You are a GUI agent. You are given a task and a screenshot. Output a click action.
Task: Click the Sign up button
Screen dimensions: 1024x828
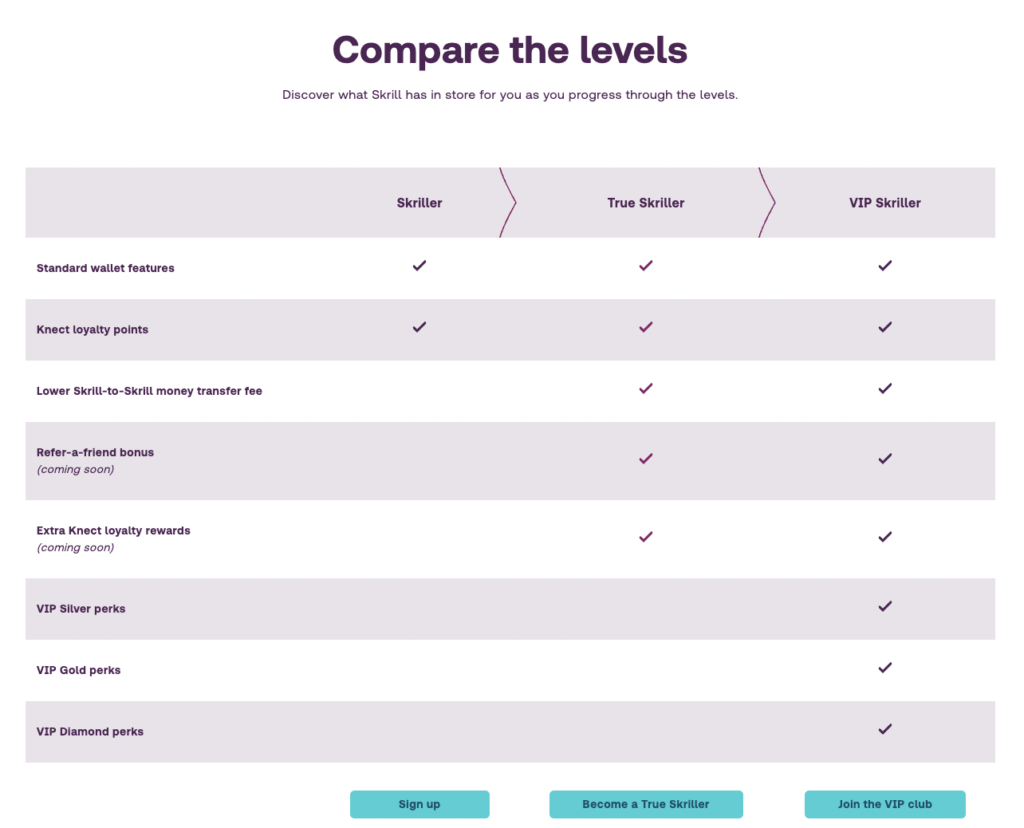pyautogui.click(x=419, y=804)
